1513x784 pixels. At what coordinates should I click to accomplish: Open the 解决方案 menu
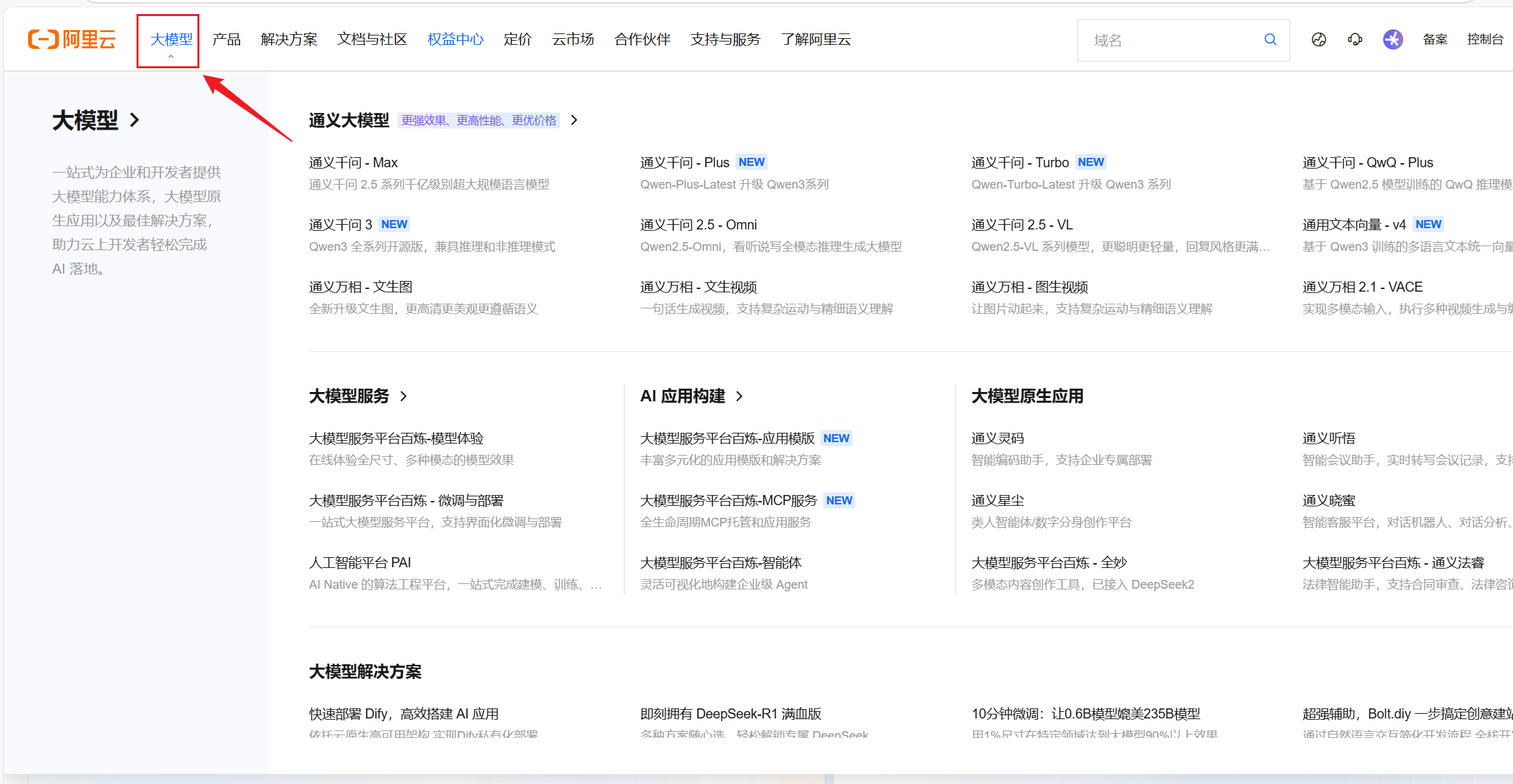click(289, 39)
